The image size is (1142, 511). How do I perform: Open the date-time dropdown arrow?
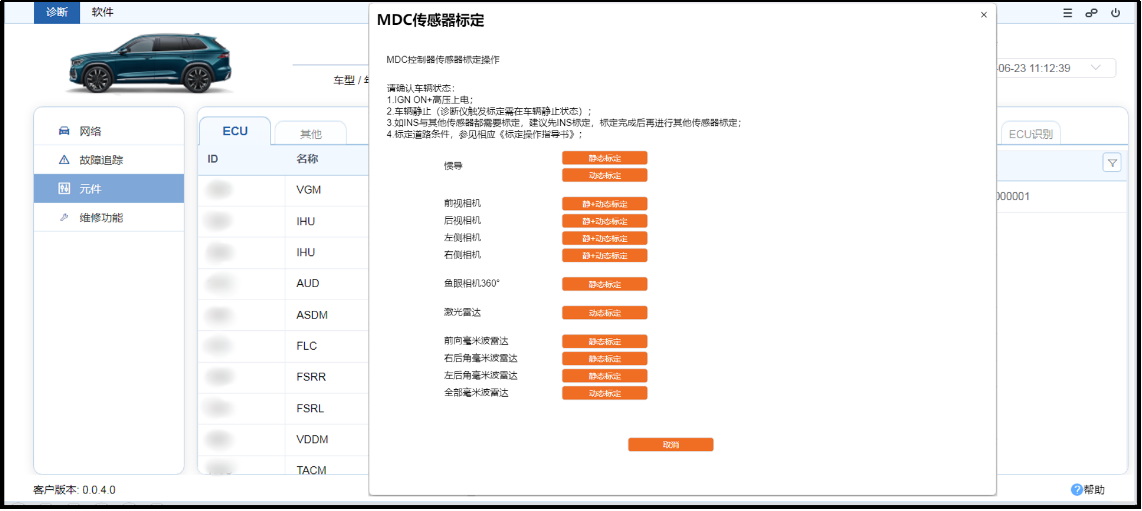[x=1096, y=68]
